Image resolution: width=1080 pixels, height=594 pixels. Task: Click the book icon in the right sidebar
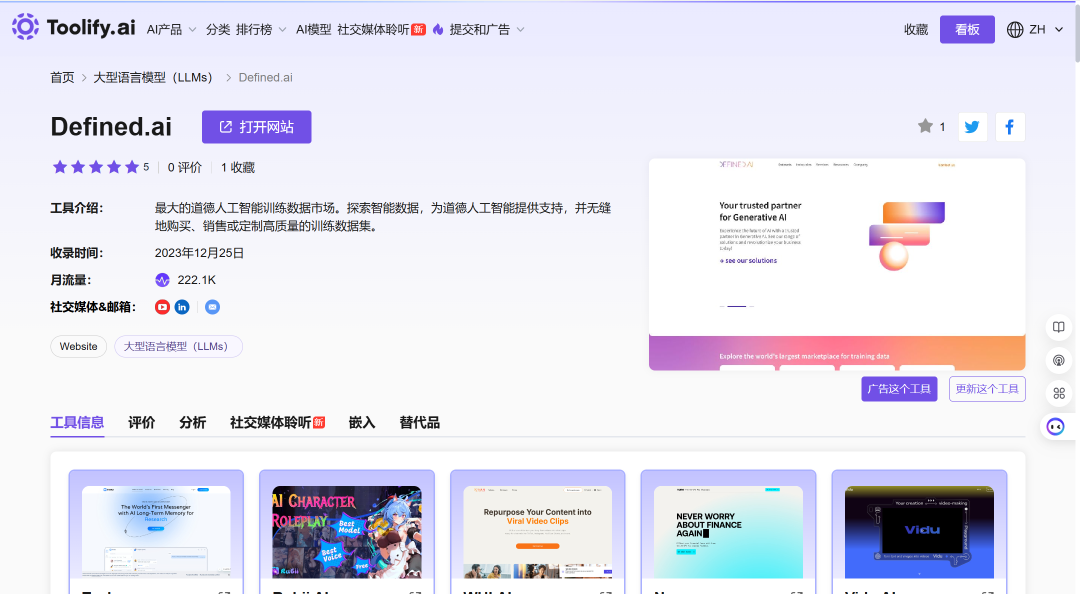click(x=1059, y=327)
